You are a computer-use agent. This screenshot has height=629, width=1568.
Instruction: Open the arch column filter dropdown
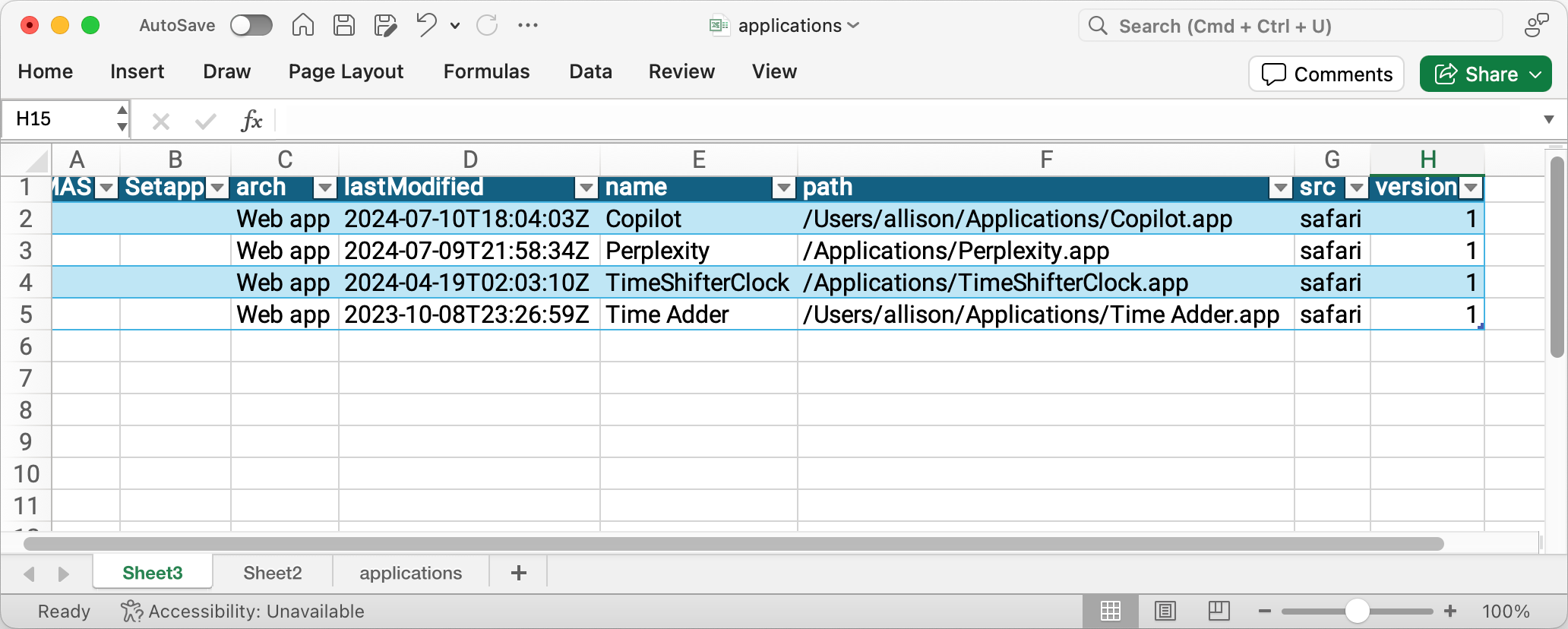point(325,188)
